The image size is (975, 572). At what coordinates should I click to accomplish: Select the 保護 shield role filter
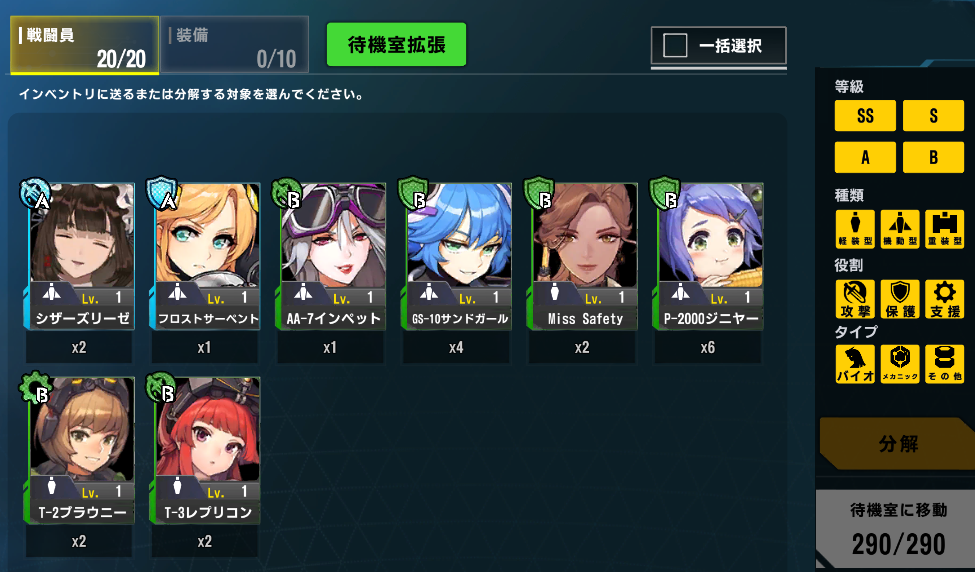pyautogui.click(x=900, y=298)
